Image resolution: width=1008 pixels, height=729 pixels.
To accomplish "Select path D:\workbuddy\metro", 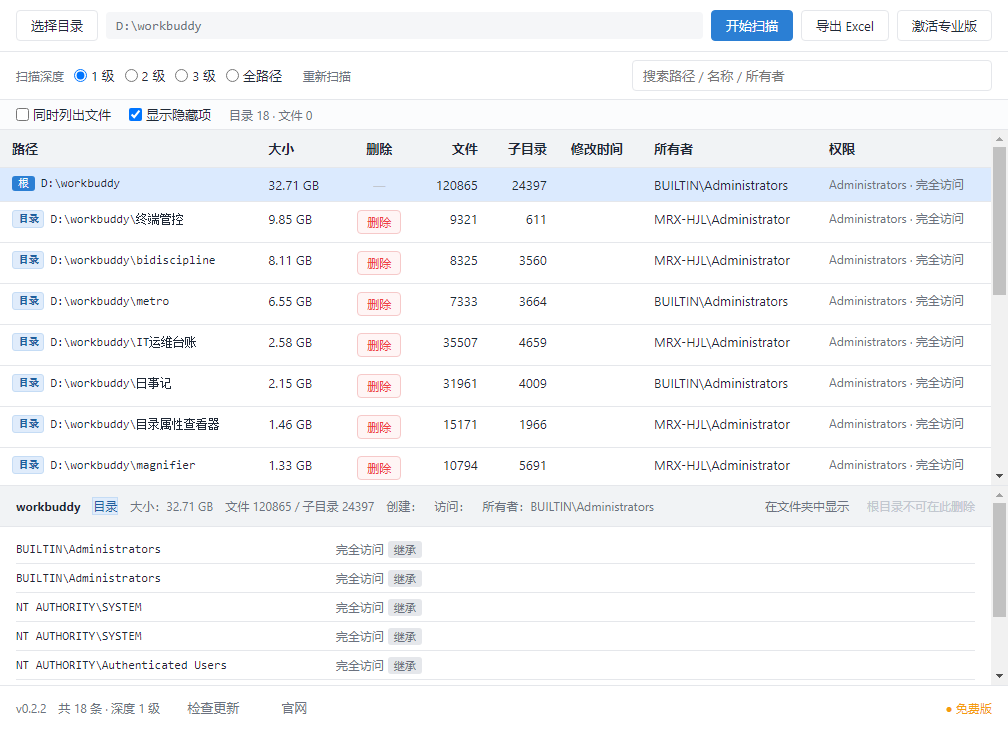I will click(x=110, y=302).
